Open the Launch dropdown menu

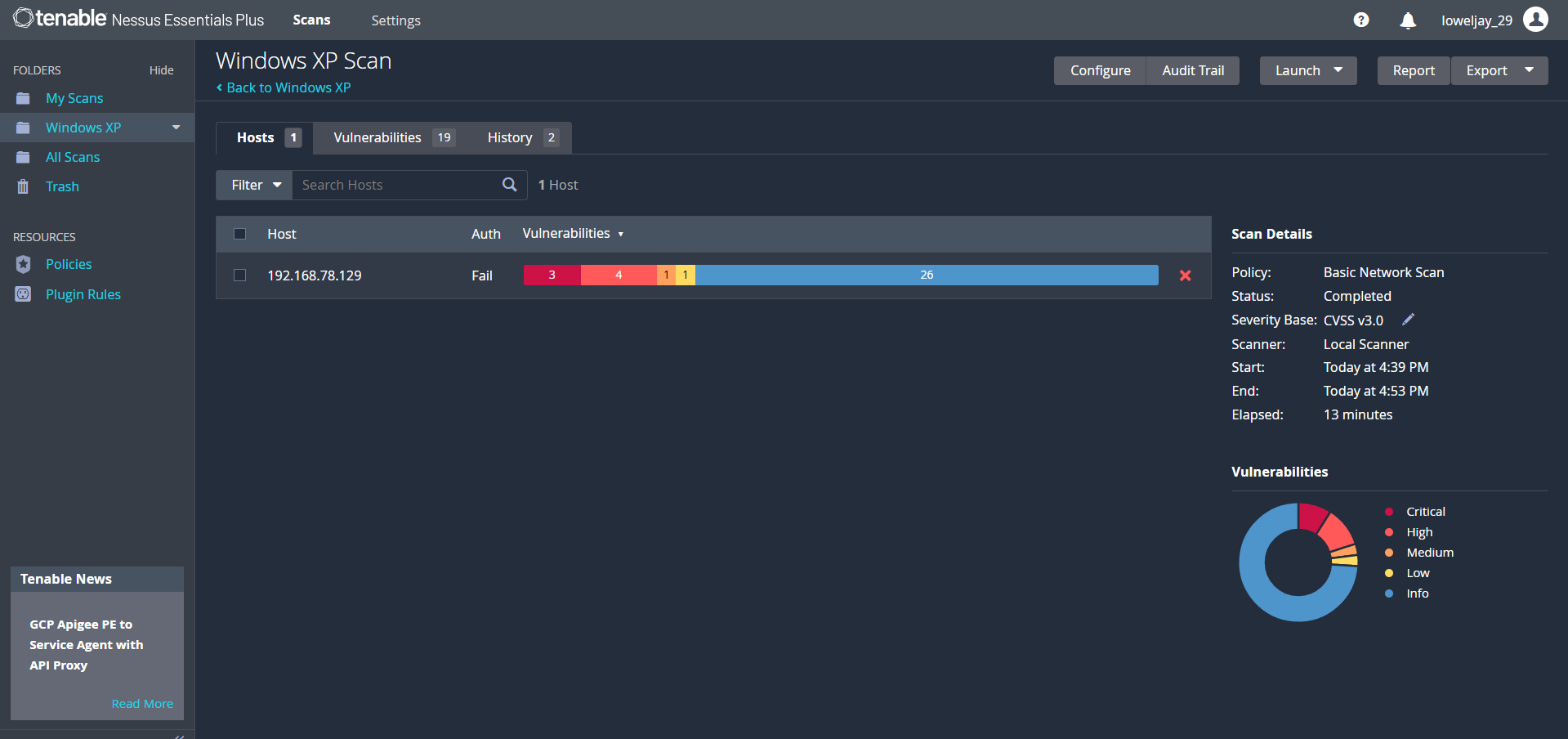click(x=1307, y=70)
